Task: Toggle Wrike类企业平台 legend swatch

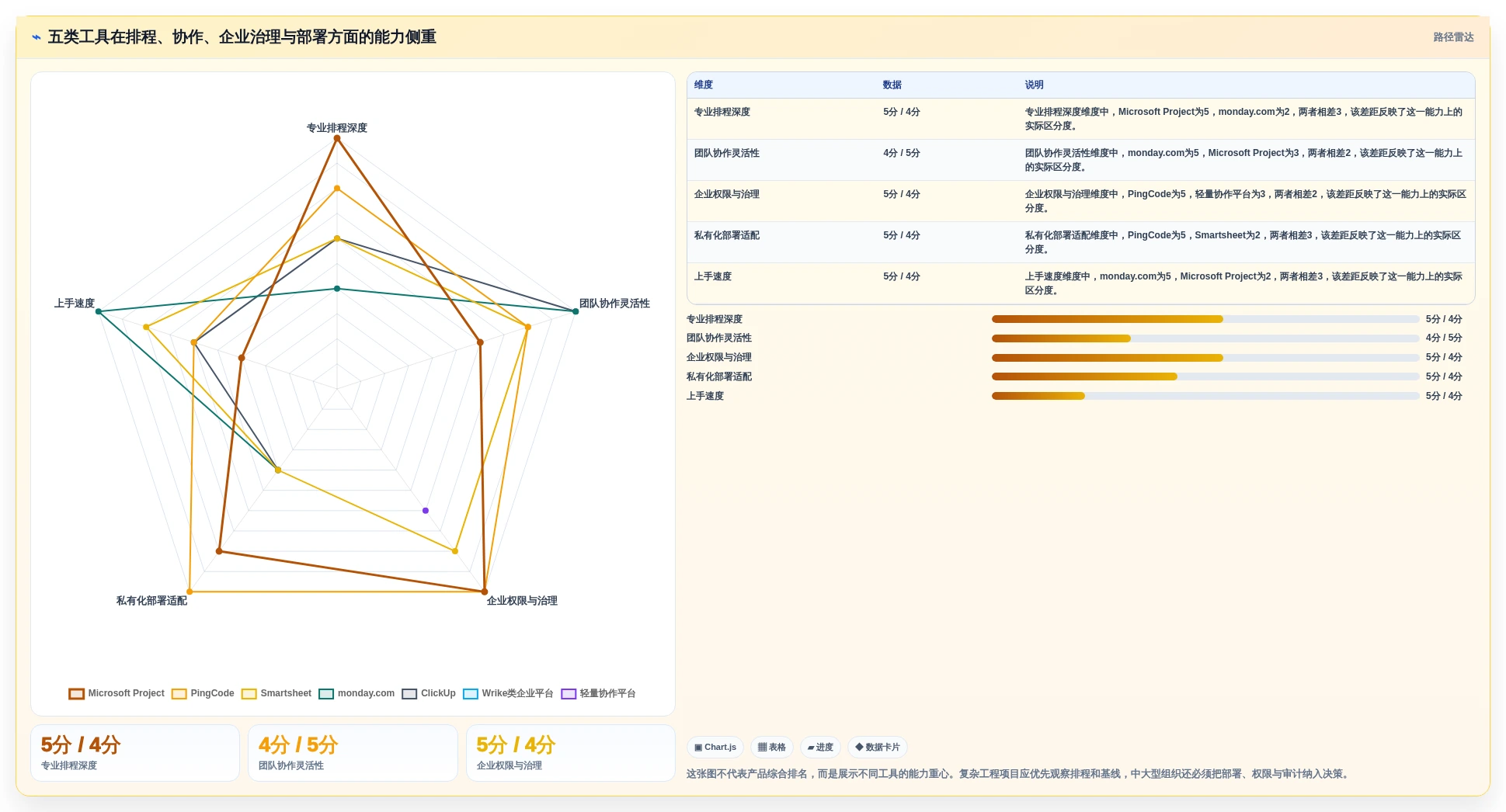Action: click(x=470, y=694)
